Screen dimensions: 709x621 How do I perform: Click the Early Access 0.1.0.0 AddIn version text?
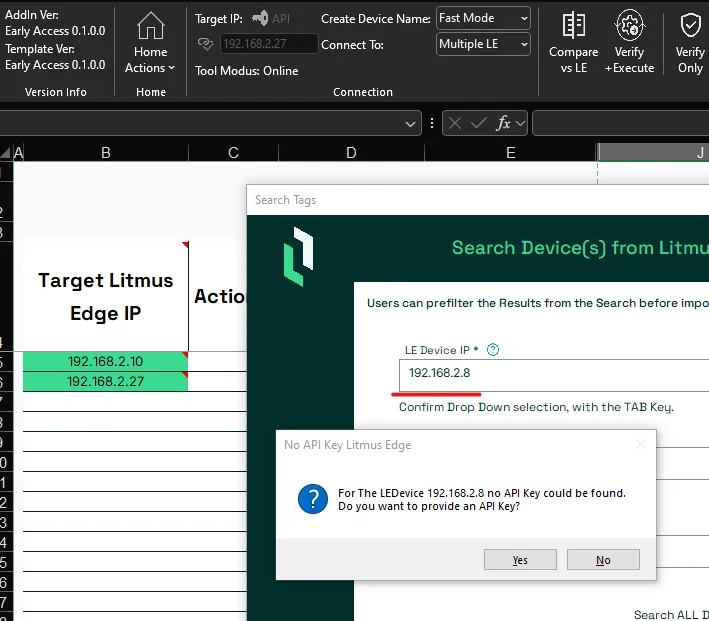(x=55, y=31)
